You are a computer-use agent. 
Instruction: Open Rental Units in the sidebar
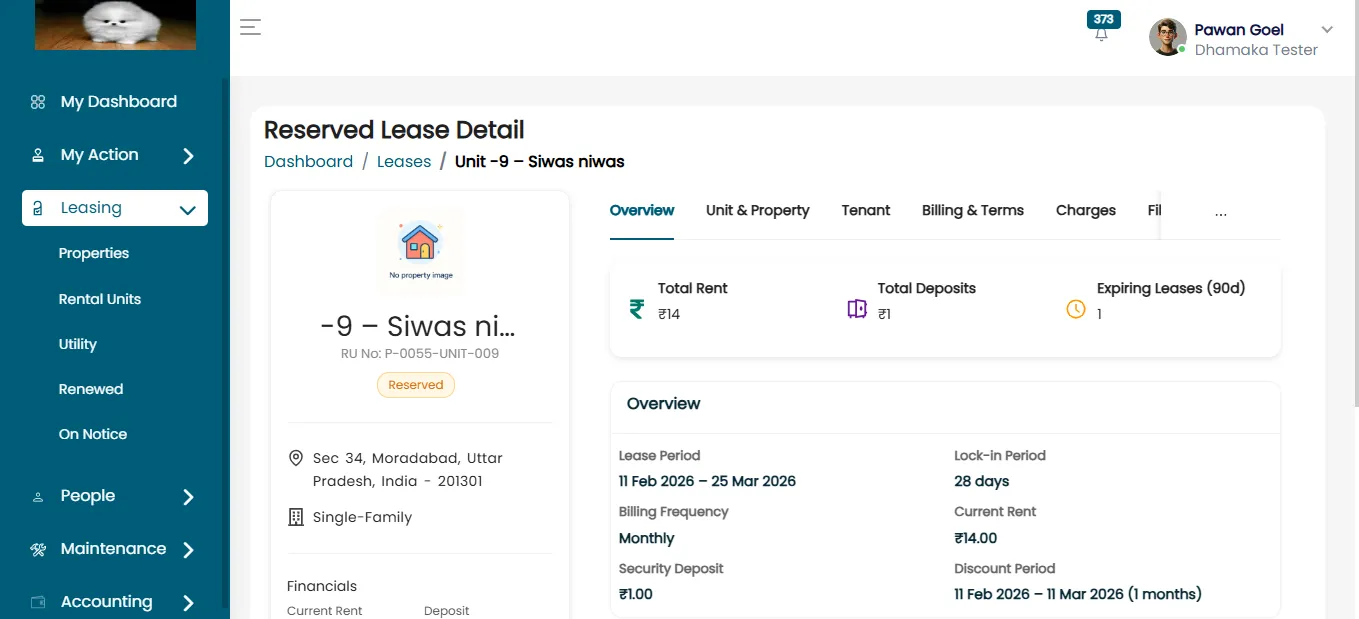click(x=100, y=299)
